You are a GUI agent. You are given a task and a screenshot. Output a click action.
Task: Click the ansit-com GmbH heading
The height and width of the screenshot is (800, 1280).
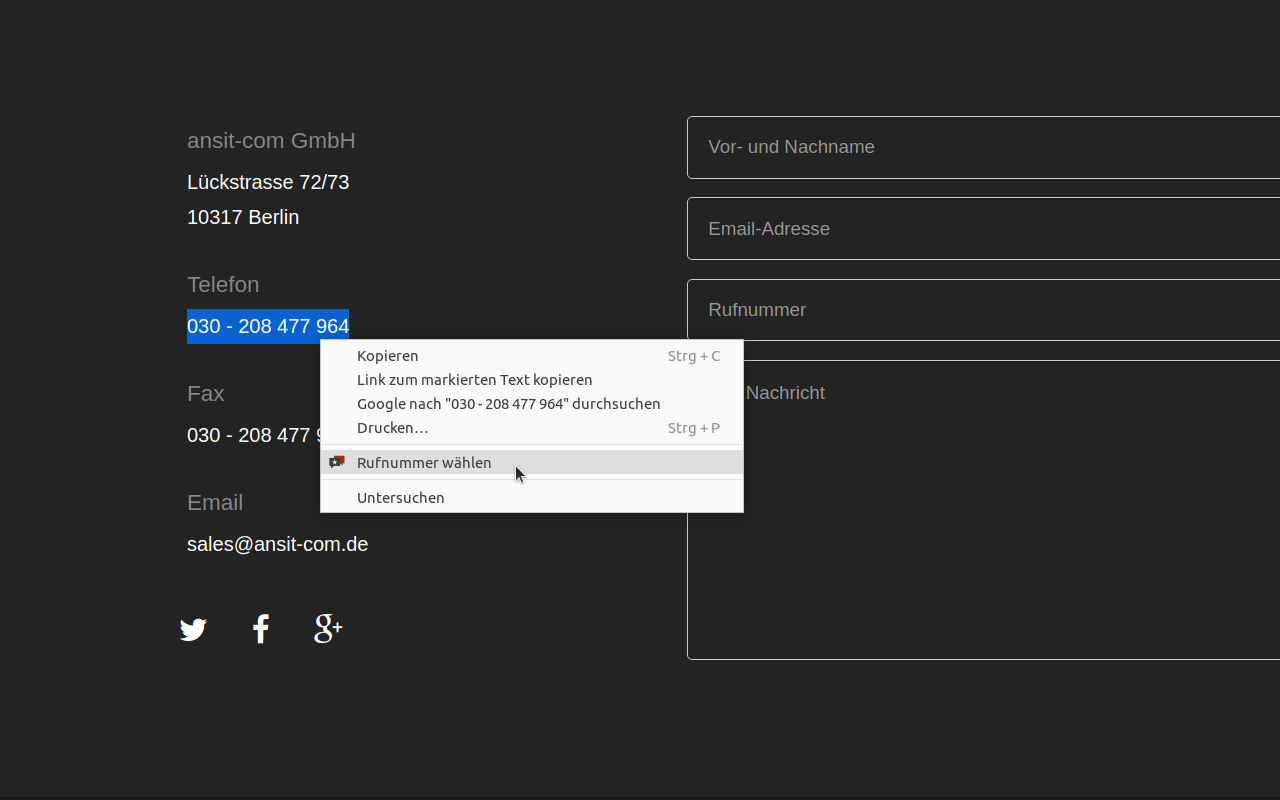(x=271, y=140)
